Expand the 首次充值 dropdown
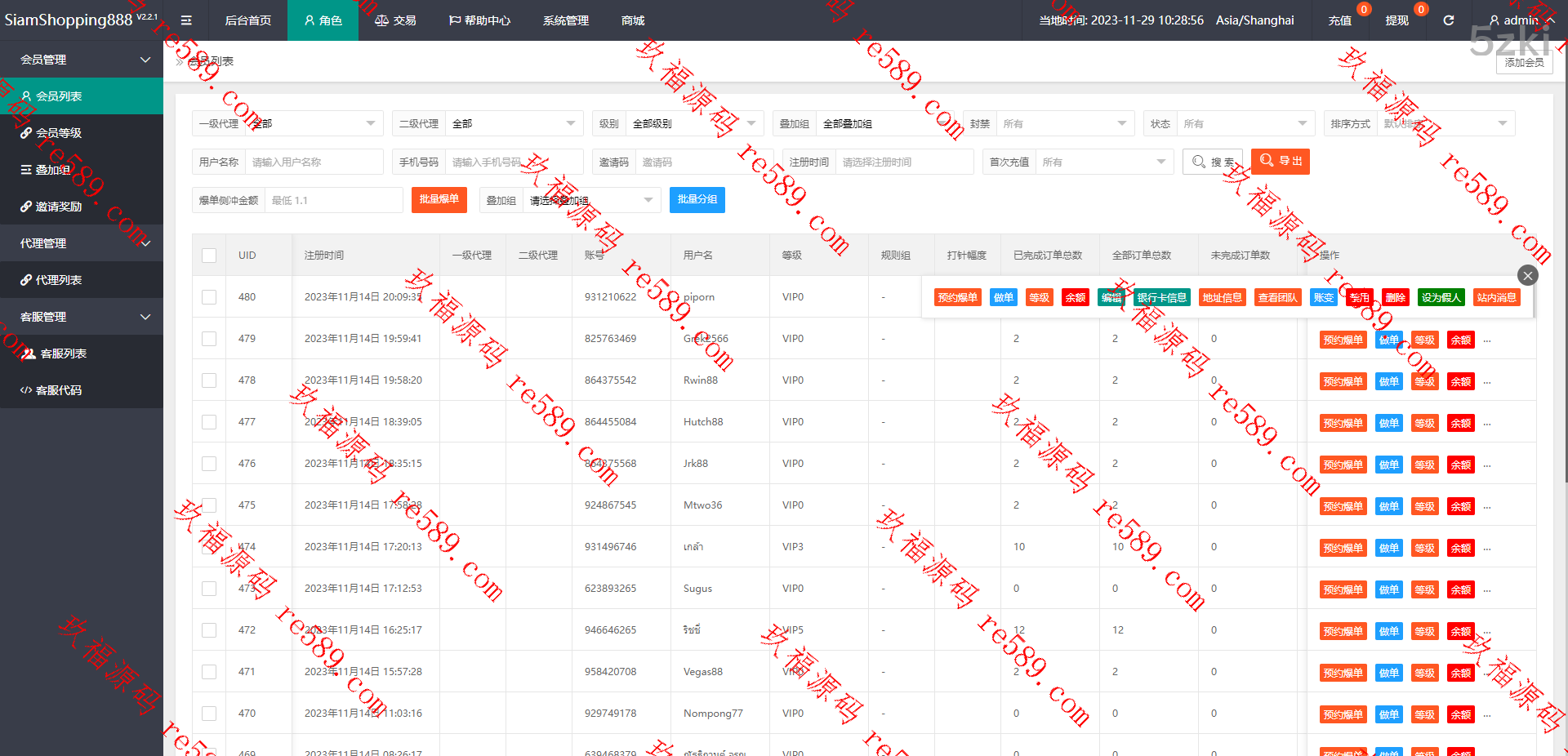The height and width of the screenshot is (756, 1568). click(x=1102, y=162)
